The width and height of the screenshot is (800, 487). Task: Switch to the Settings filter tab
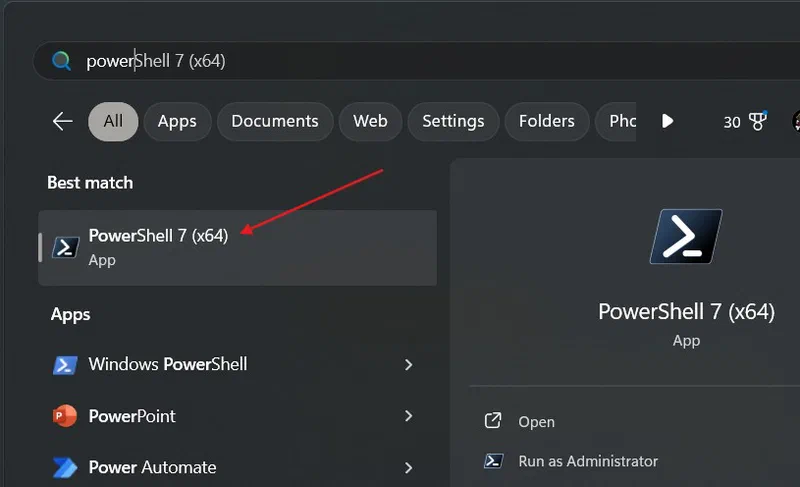pyautogui.click(x=453, y=121)
